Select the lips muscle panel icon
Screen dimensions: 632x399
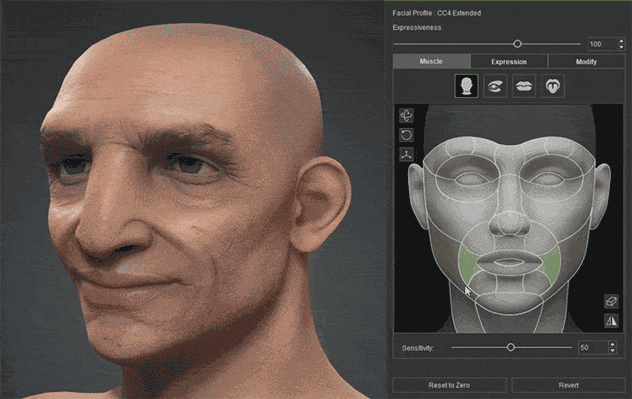[524, 86]
